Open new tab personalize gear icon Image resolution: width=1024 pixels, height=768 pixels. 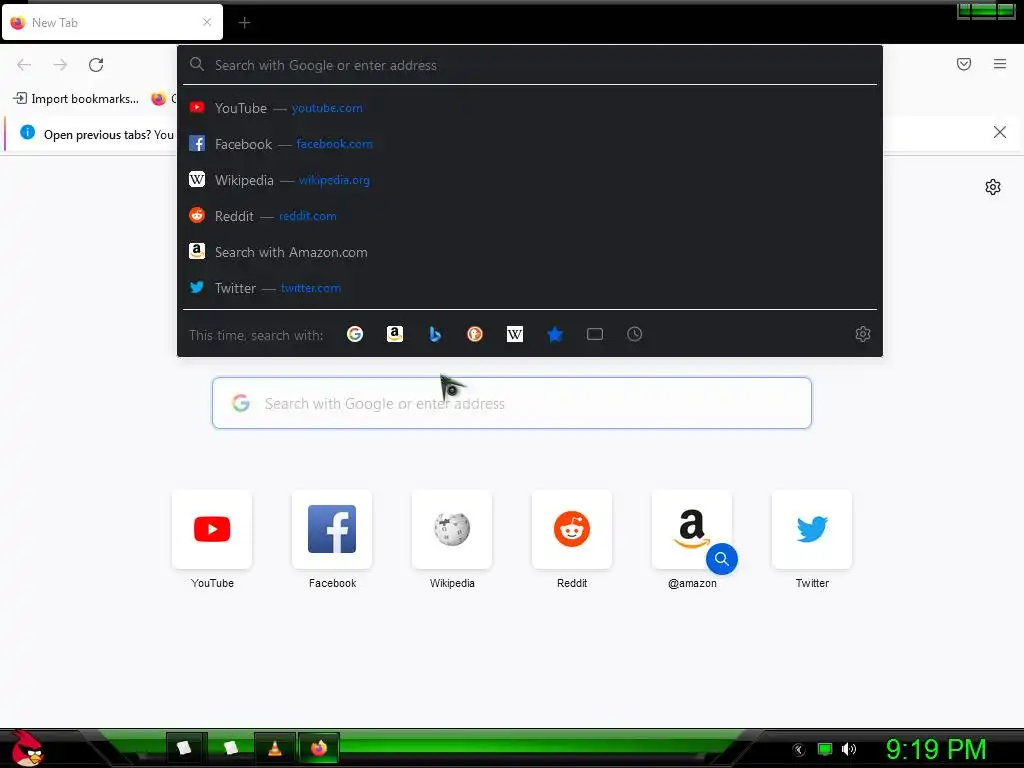coord(993,187)
